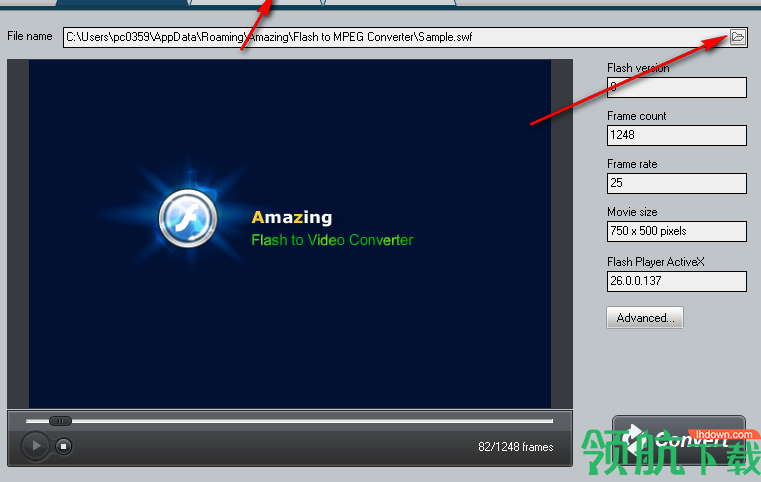This screenshot has width=761, height=482.
Task: Click the 82/1248 frames counter text
Action: tap(515, 447)
